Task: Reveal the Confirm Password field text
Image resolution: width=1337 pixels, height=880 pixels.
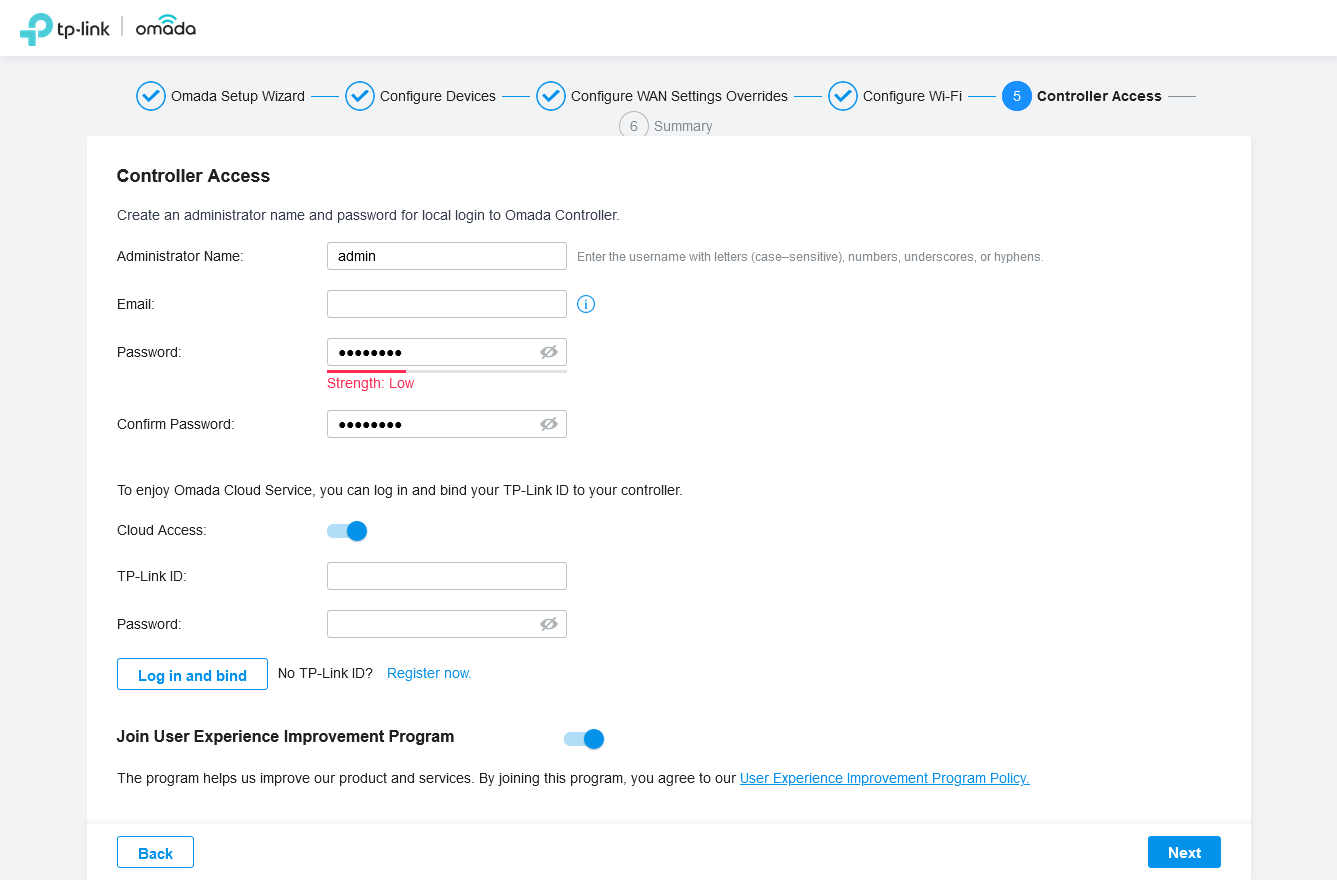Action: click(548, 424)
